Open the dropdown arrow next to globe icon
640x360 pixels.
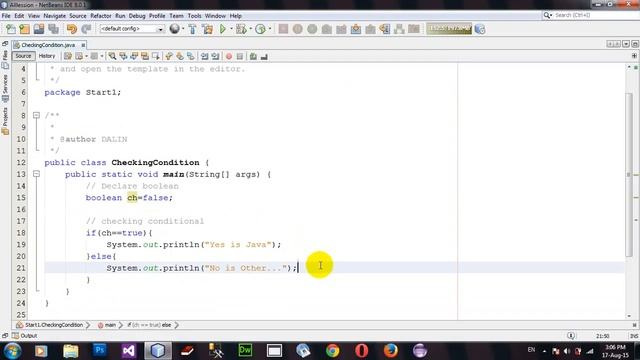click(x=183, y=29)
